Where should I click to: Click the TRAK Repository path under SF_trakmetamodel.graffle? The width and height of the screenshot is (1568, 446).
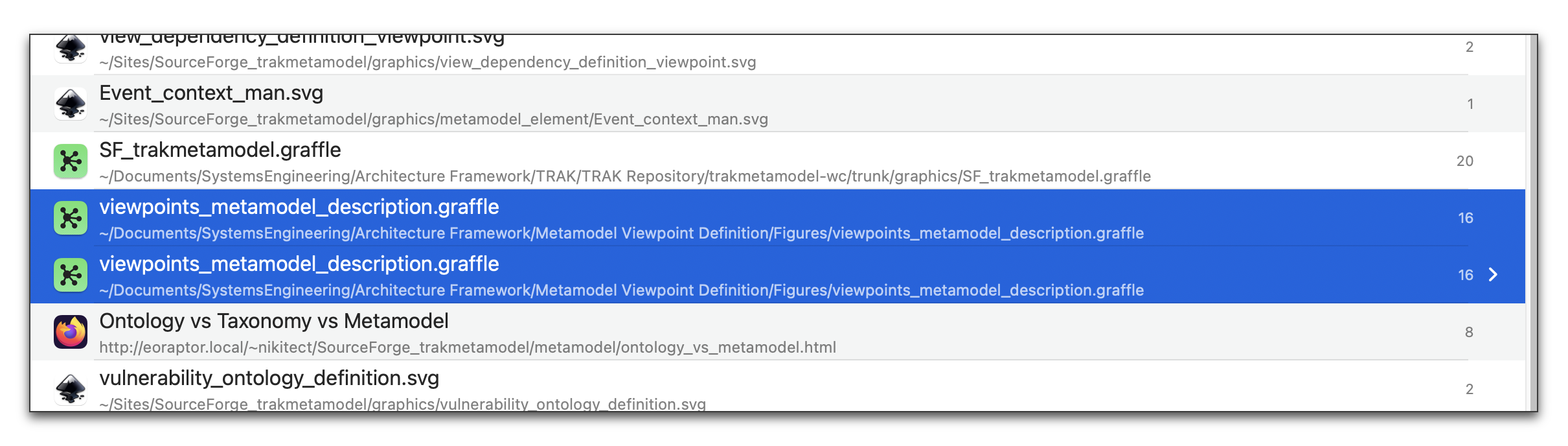coord(625,176)
